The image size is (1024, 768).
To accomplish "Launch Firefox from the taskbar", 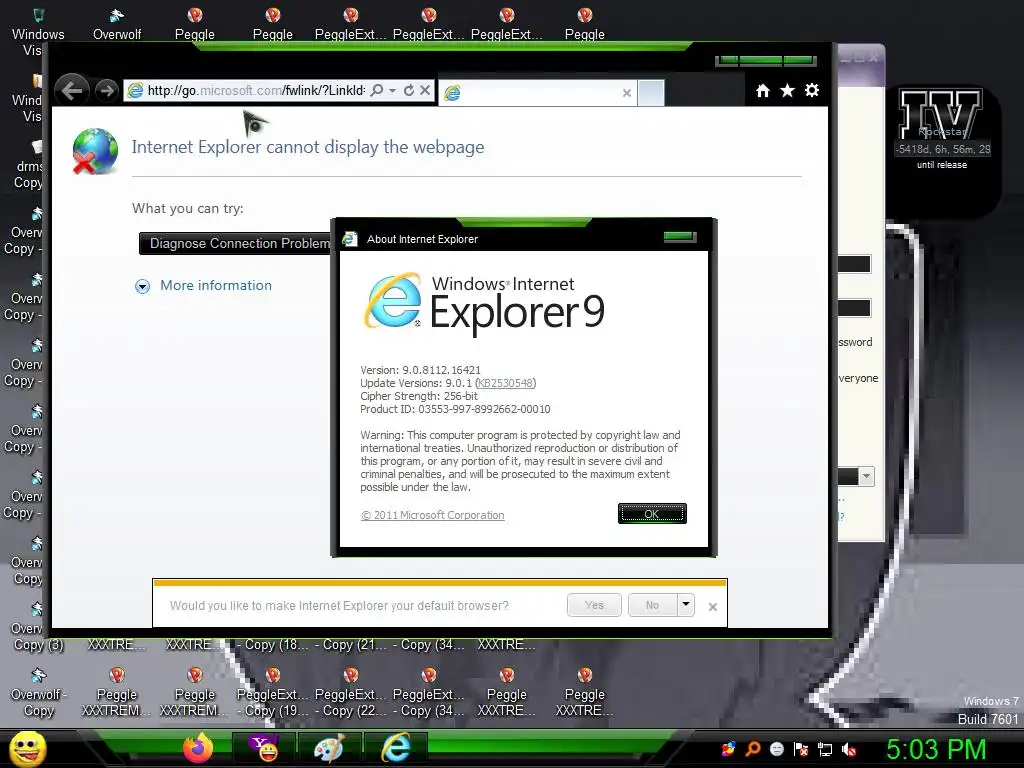I will click(197, 748).
